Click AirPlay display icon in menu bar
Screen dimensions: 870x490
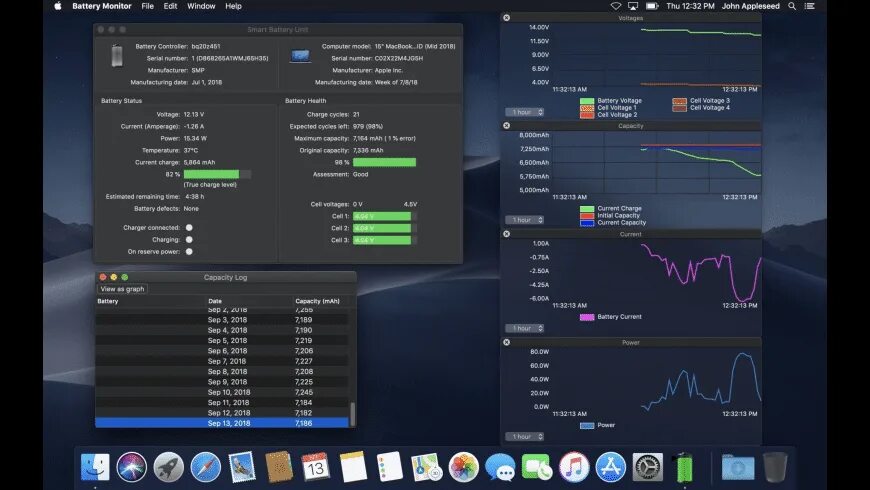[633, 6]
